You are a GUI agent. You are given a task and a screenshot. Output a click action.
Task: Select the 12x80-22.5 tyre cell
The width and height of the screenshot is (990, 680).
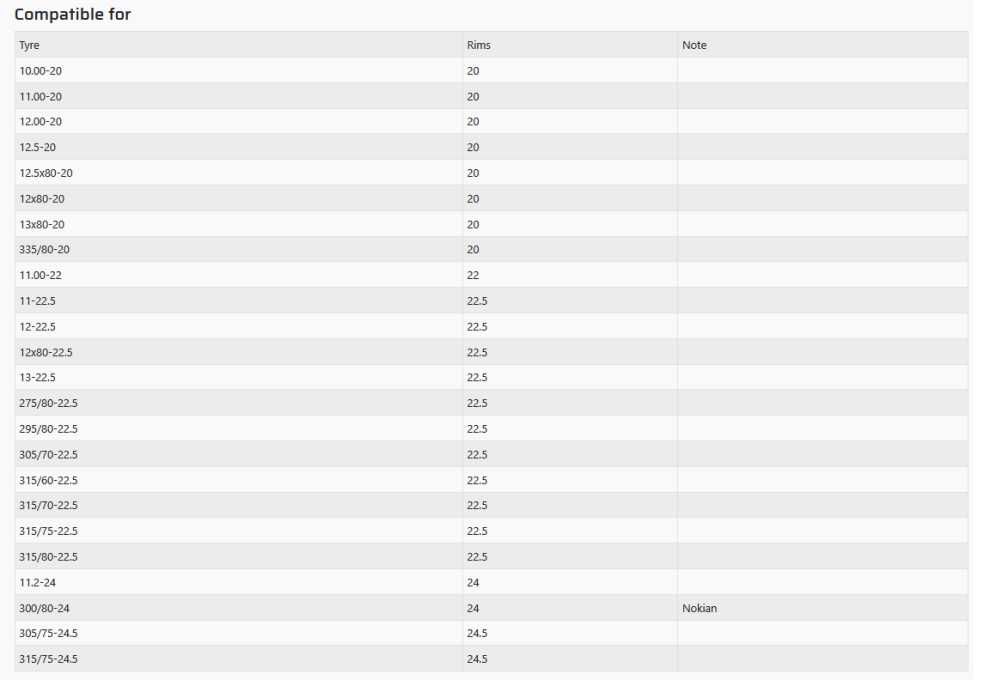tap(46, 352)
